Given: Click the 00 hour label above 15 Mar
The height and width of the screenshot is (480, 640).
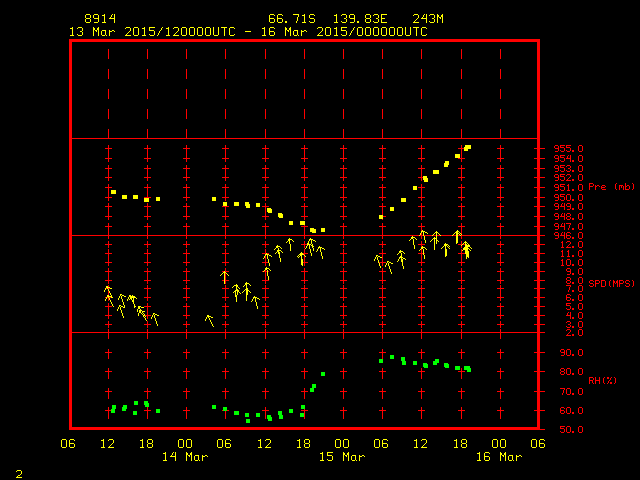Looking at the screenshot, I should click(x=342, y=444).
